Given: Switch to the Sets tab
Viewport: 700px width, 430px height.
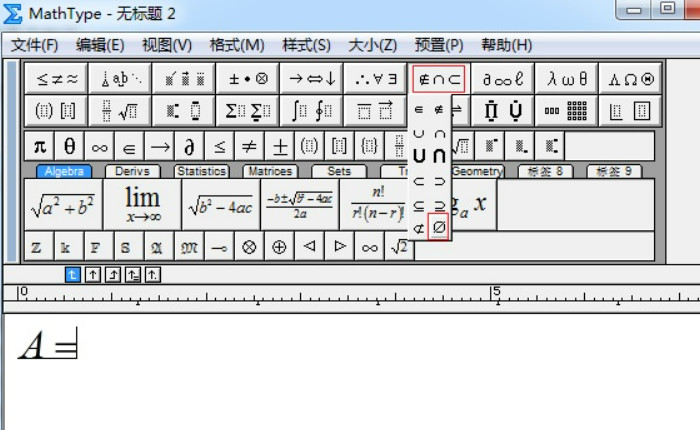Looking at the screenshot, I should click(339, 171).
